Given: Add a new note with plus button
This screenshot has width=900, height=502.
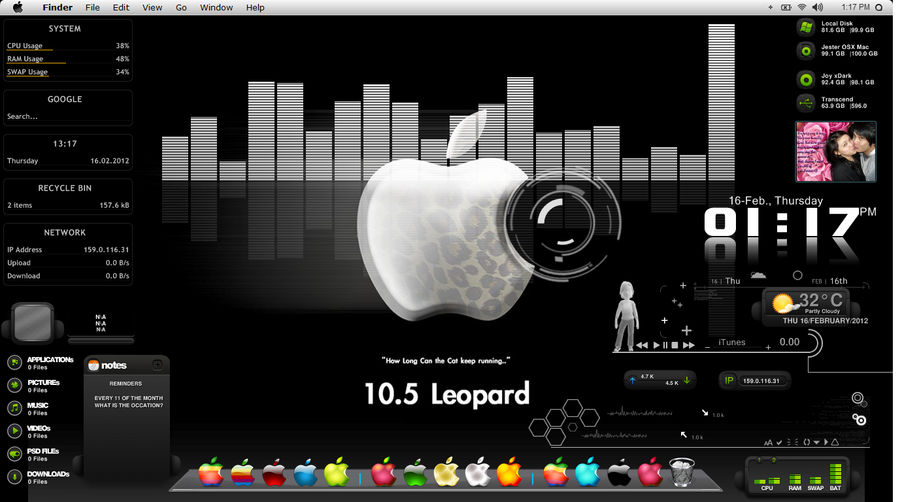Looking at the screenshot, I should (x=157, y=364).
